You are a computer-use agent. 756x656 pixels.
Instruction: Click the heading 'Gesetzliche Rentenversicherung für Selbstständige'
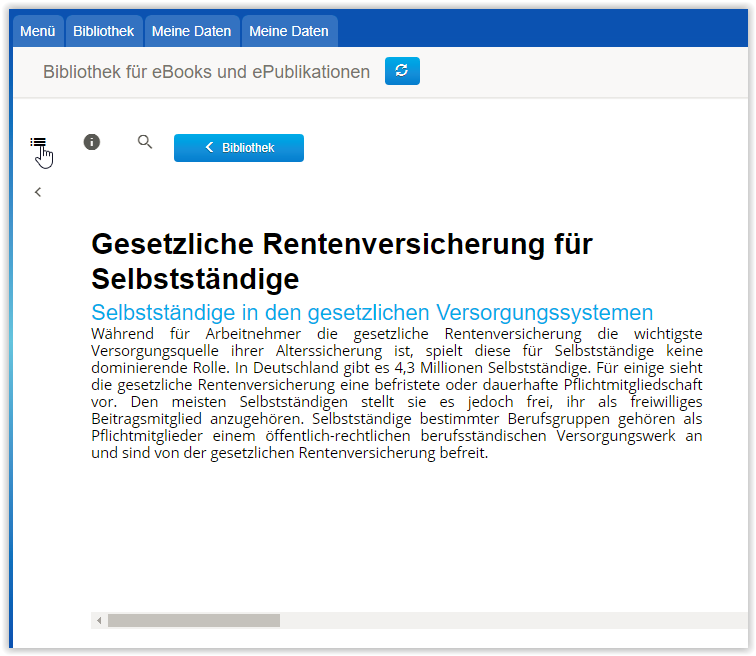[x=342, y=260]
